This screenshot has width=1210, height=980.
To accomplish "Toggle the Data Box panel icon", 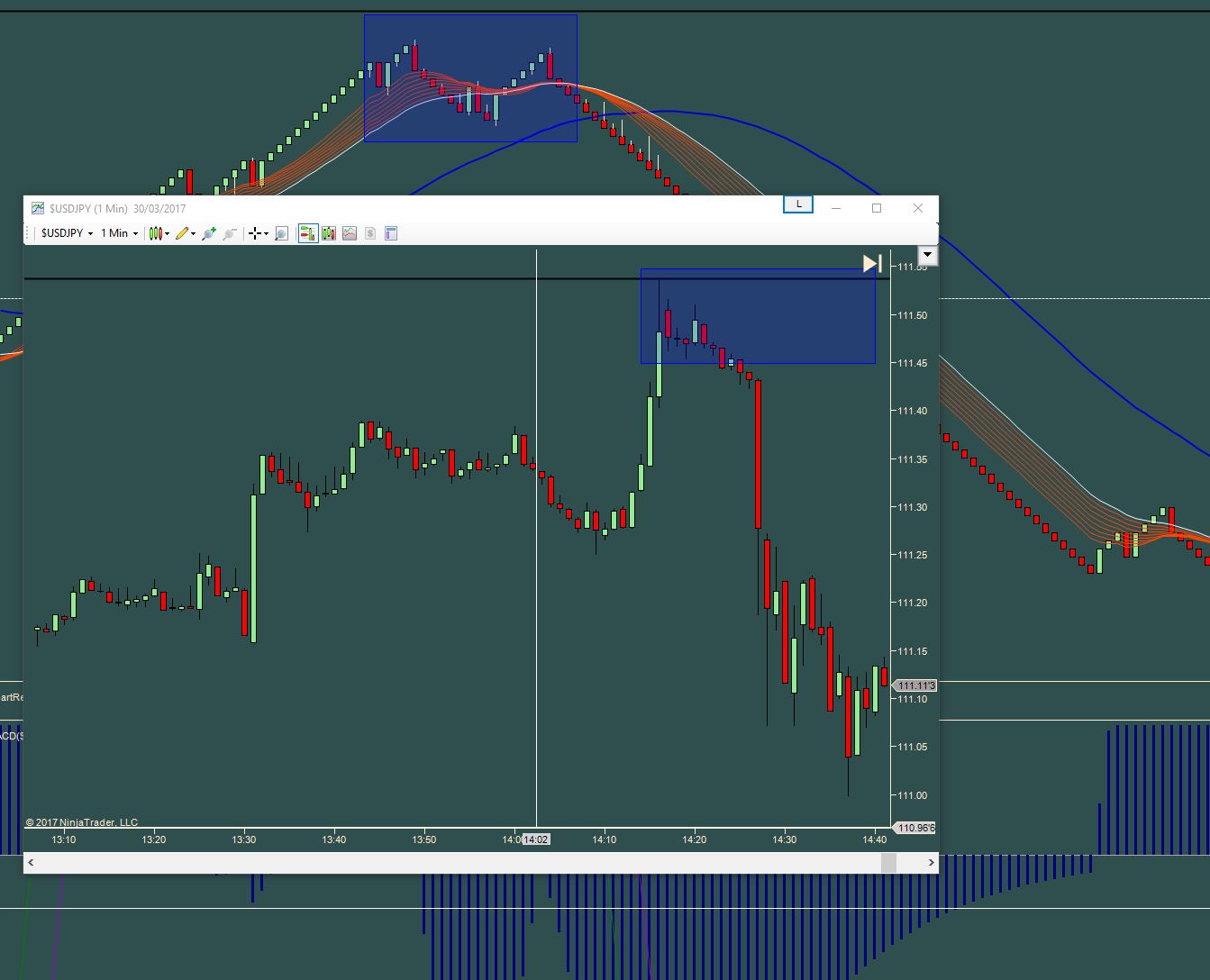I will [x=391, y=233].
